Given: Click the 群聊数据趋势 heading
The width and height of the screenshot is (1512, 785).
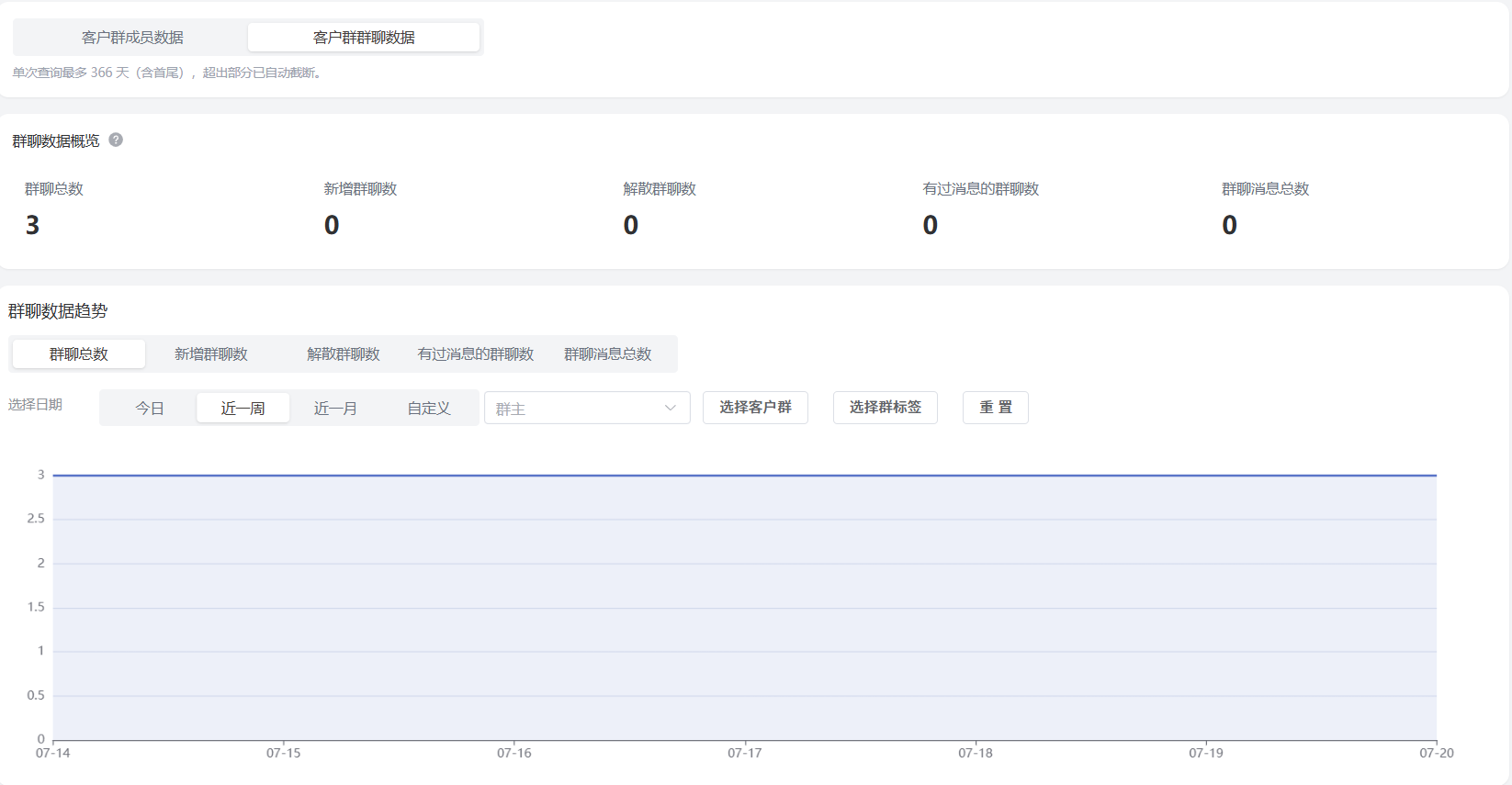Looking at the screenshot, I should point(58,311).
